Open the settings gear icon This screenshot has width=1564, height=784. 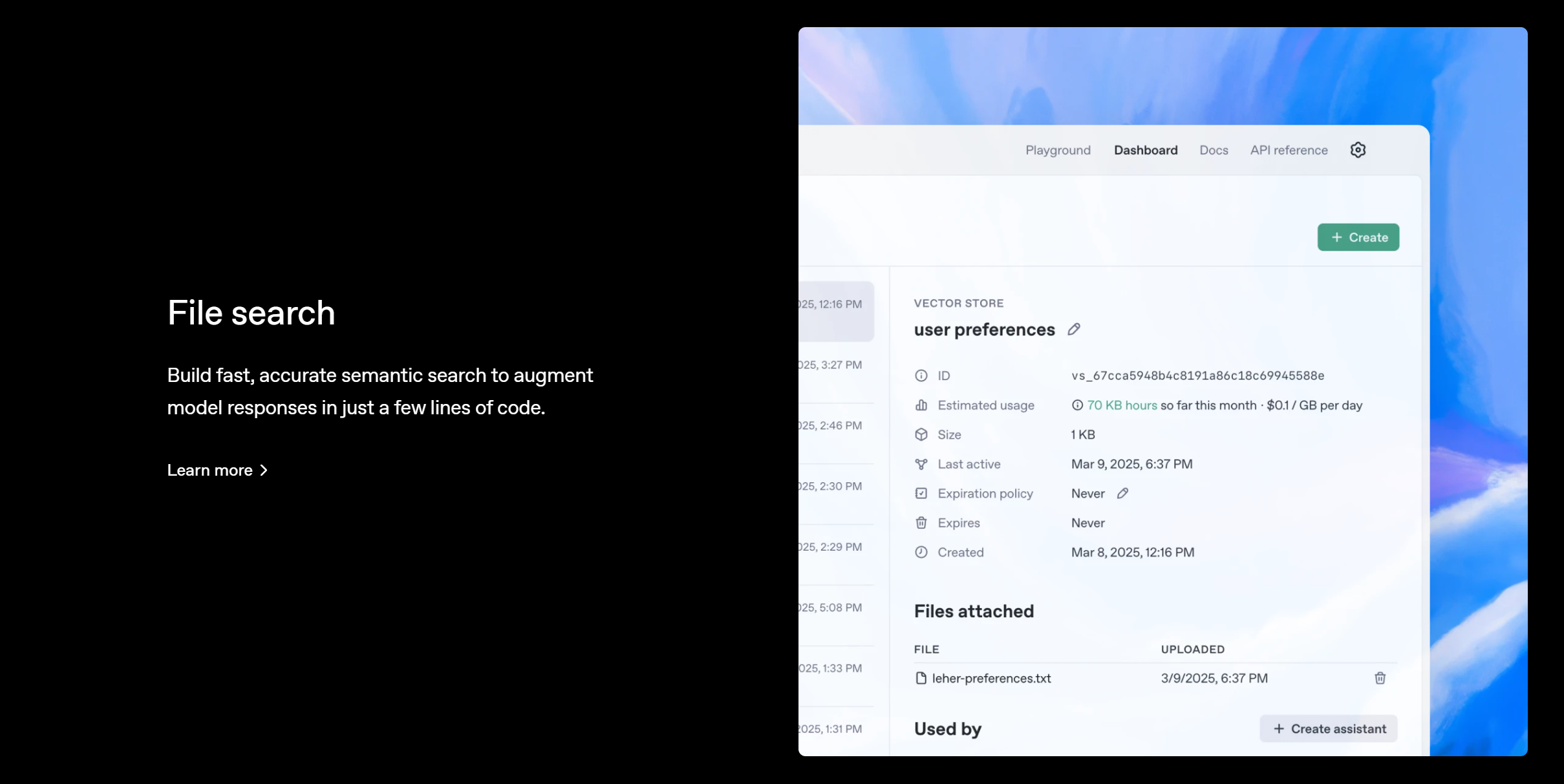click(1358, 150)
